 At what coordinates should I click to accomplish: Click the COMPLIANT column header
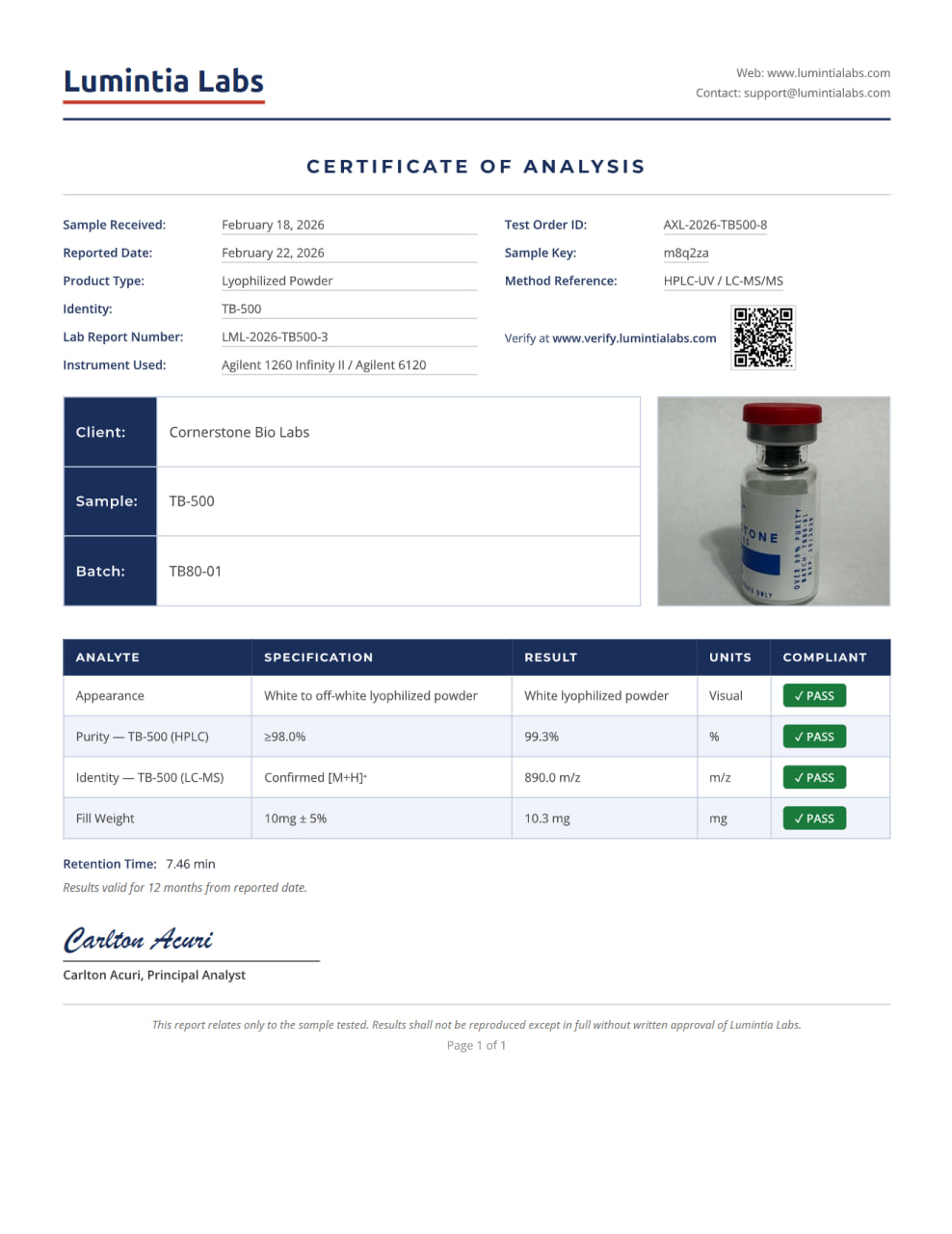click(x=825, y=657)
